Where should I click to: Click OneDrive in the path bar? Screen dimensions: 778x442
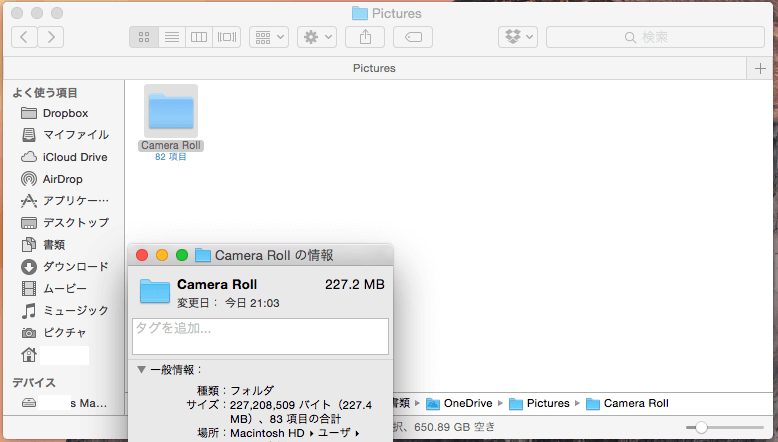pyautogui.click(x=459, y=403)
